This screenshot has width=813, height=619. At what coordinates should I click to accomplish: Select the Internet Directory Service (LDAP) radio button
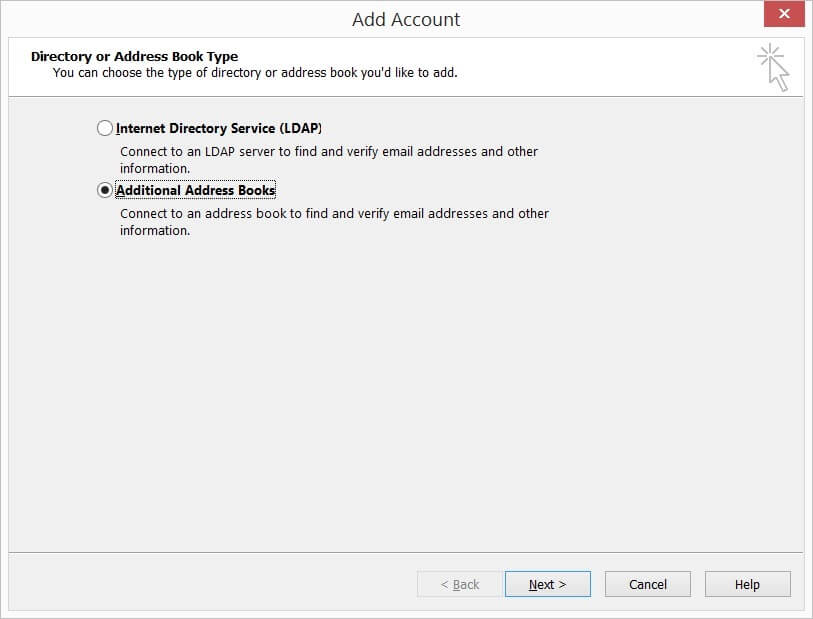(105, 129)
